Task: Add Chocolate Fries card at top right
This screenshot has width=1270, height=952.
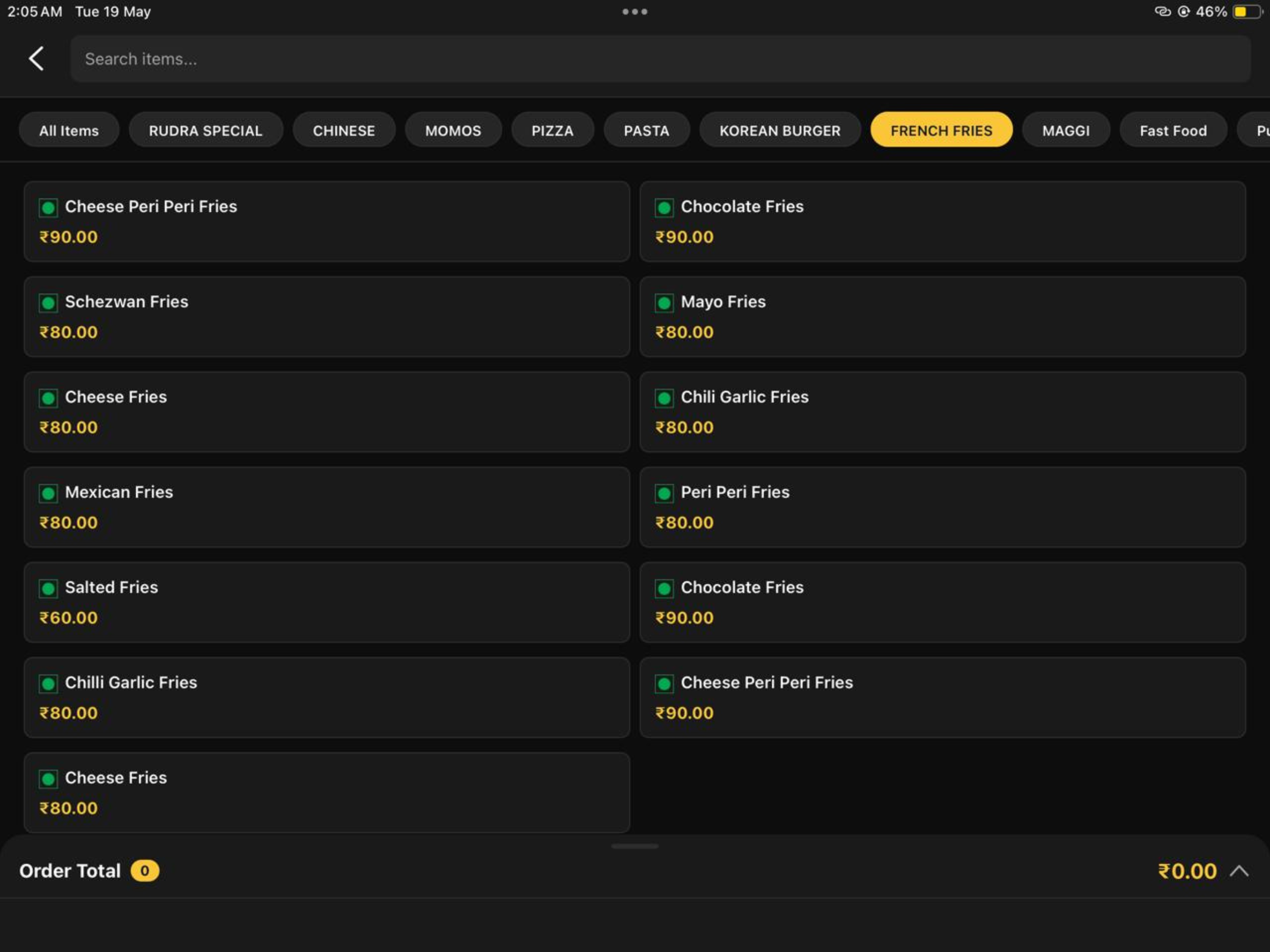Action: click(943, 222)
